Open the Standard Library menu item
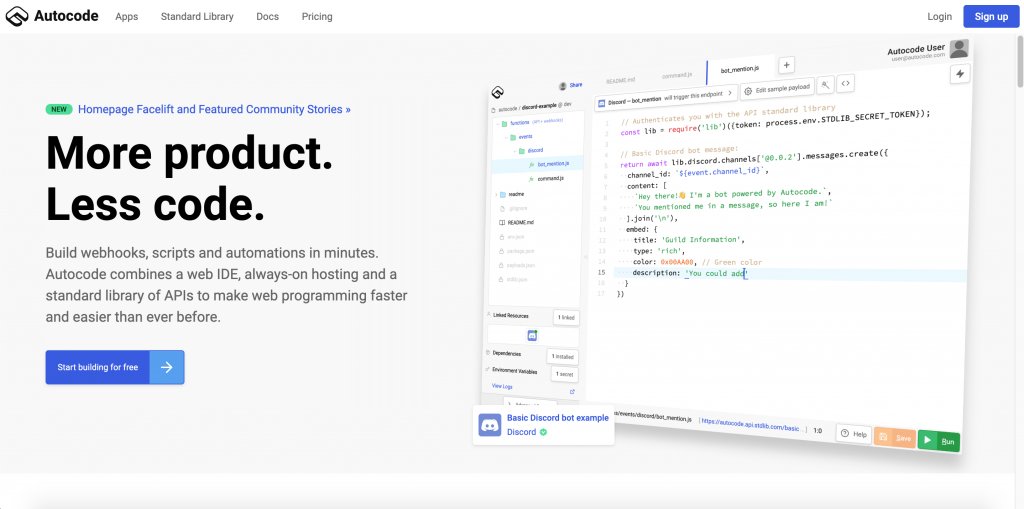1024x509 pixels. (x=197, y=17)
